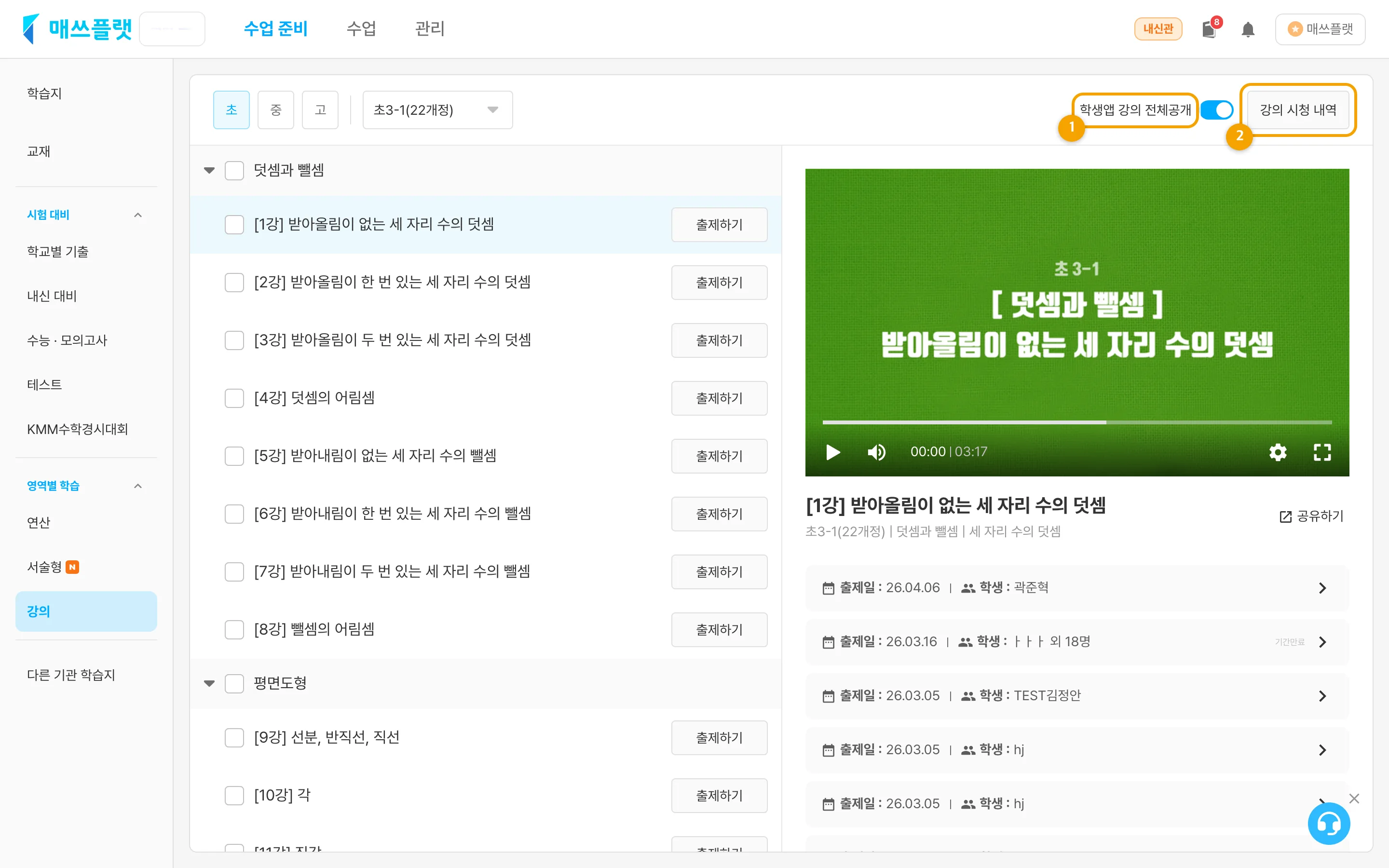The width and height of the screenshot is (1389, 868).
Task: Toggle 학생앱 강의 전체공개 switch
Action: [1216, 109]
